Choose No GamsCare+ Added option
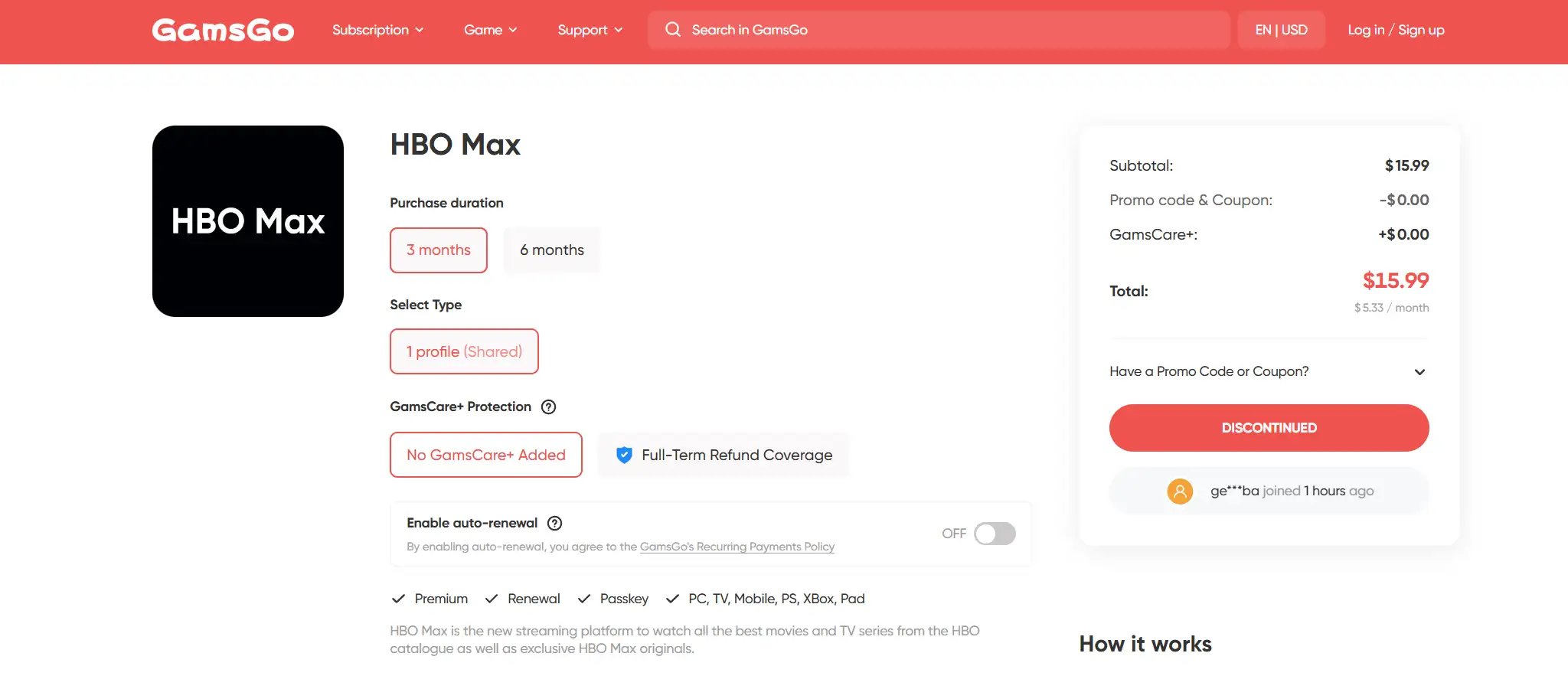The height and width of the screenshot is (689, 1568). pos(486,455)
